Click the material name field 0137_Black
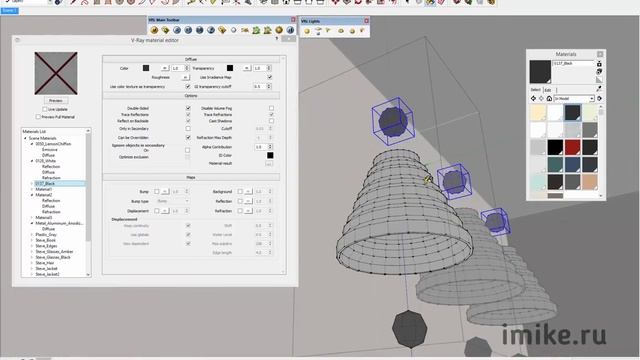 tap(573, 64)
